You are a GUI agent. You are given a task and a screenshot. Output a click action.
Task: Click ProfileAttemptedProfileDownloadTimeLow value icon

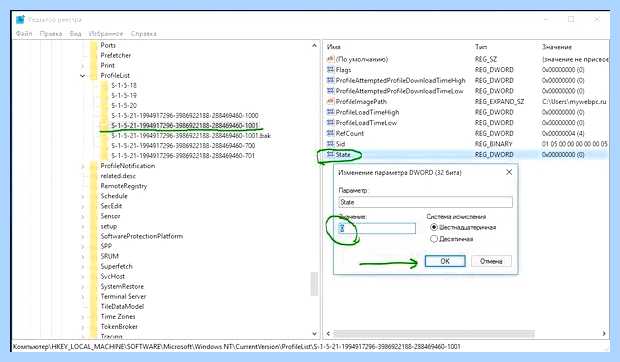click(x=331, y=91)
